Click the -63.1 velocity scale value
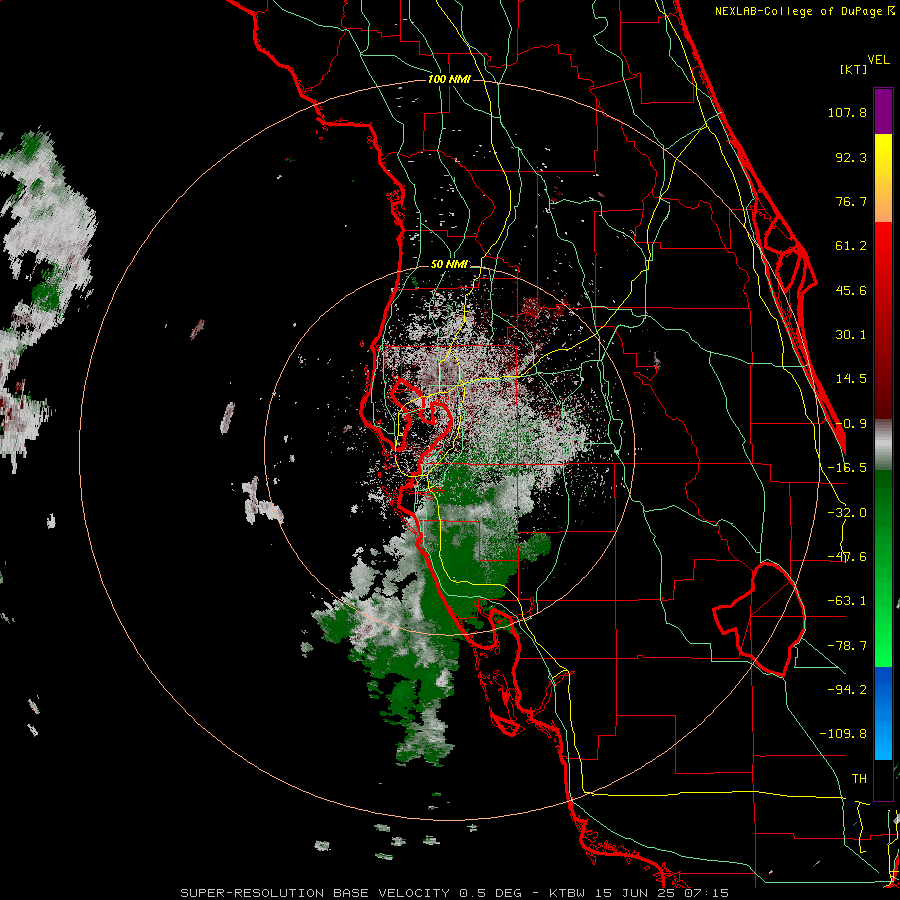 coord(847,601)
